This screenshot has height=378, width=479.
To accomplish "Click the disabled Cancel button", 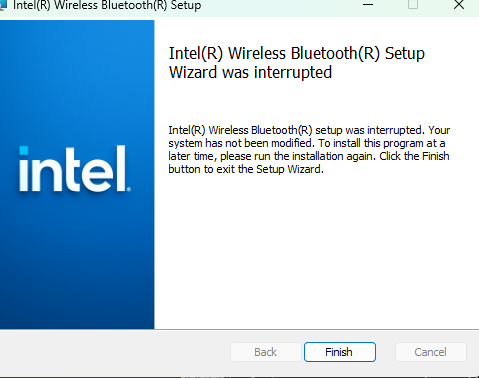I will point(430,352).
